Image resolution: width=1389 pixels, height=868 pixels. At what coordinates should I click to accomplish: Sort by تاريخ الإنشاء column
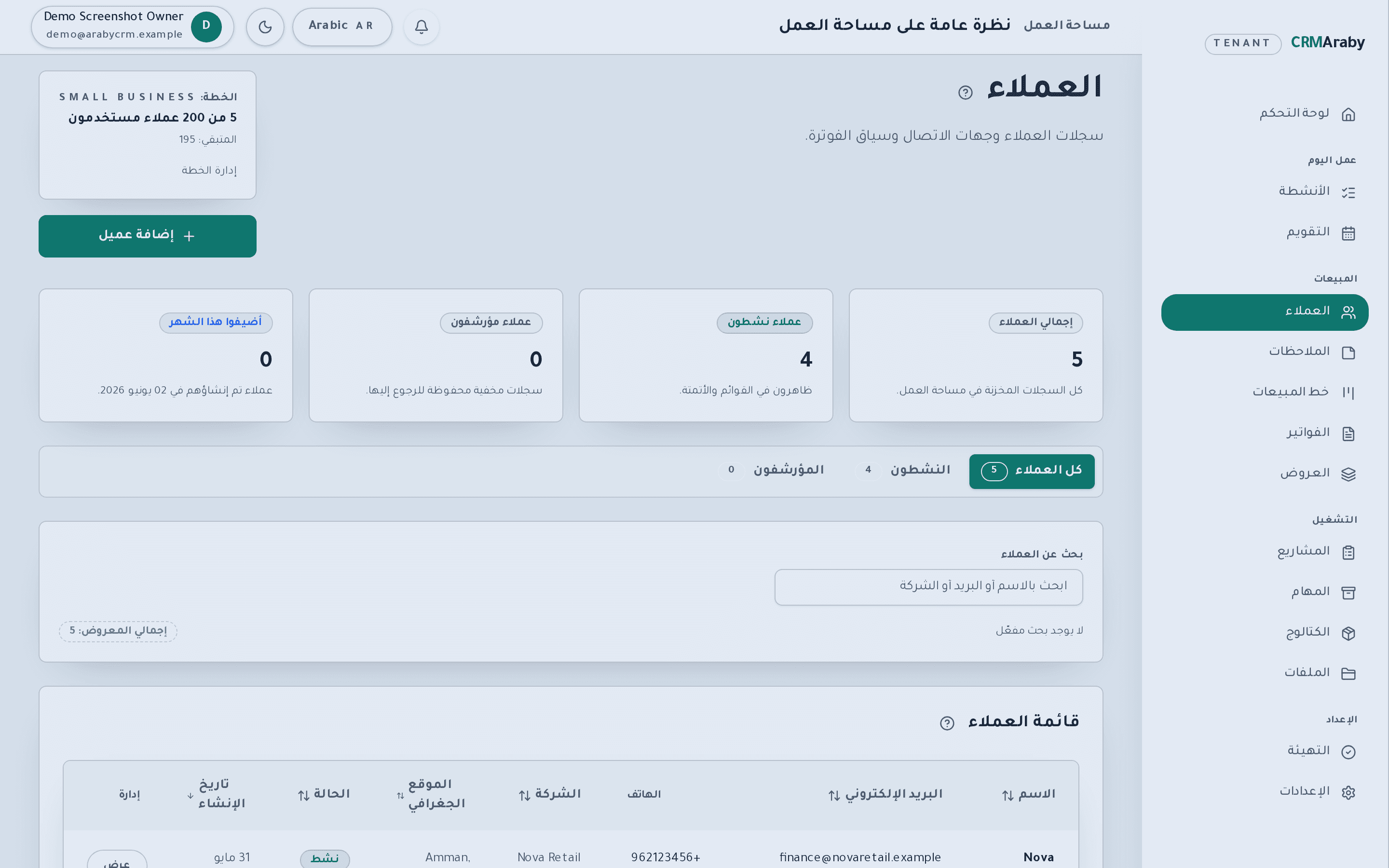pyautogui.click(x=217, y=795)
